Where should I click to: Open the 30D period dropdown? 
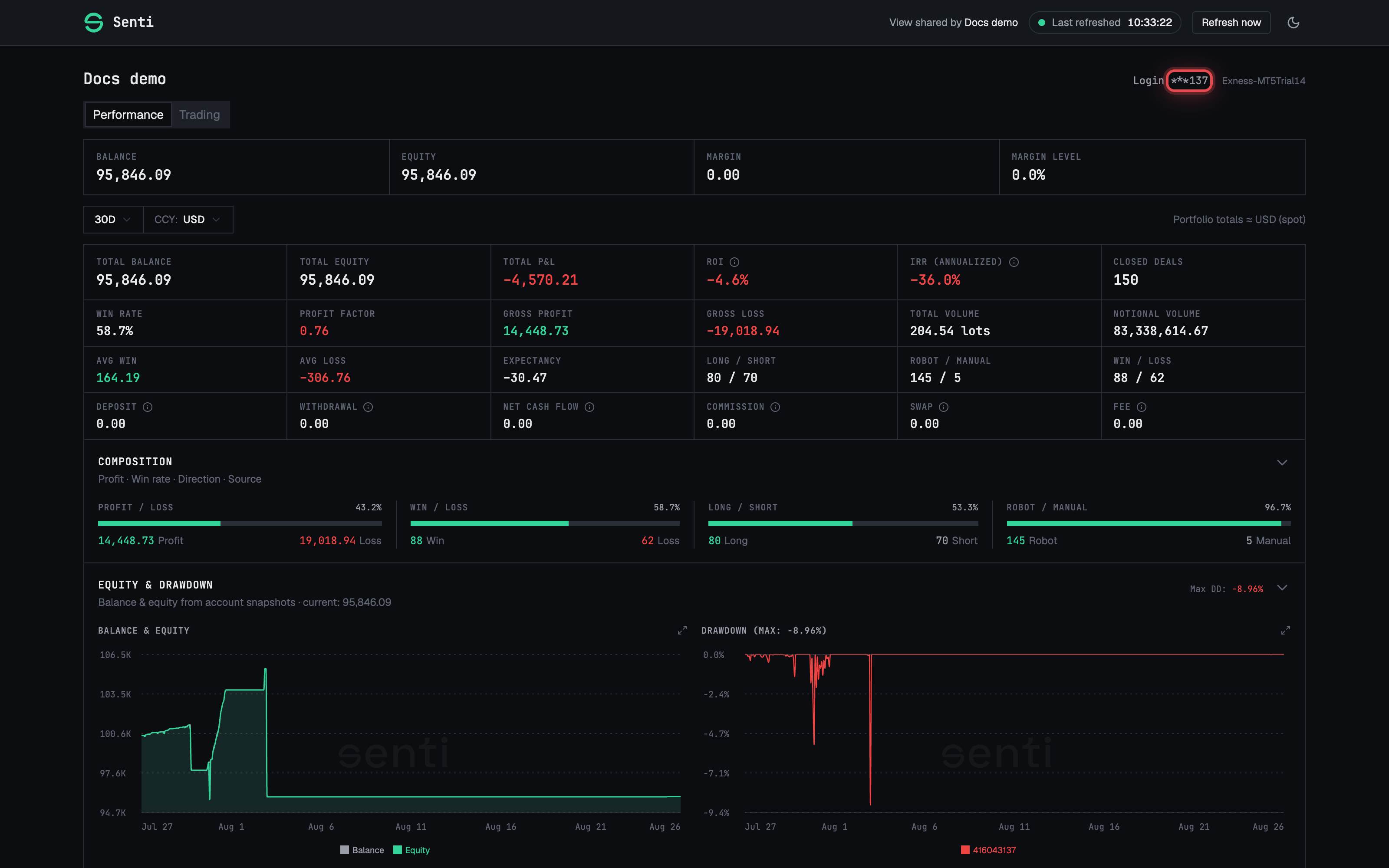[x=113, y=219]
